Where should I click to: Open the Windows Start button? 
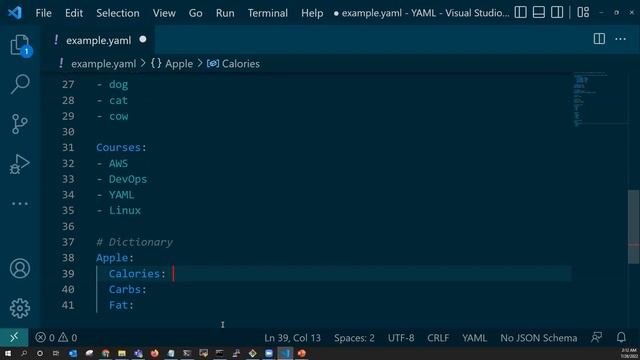pos(8,353)
